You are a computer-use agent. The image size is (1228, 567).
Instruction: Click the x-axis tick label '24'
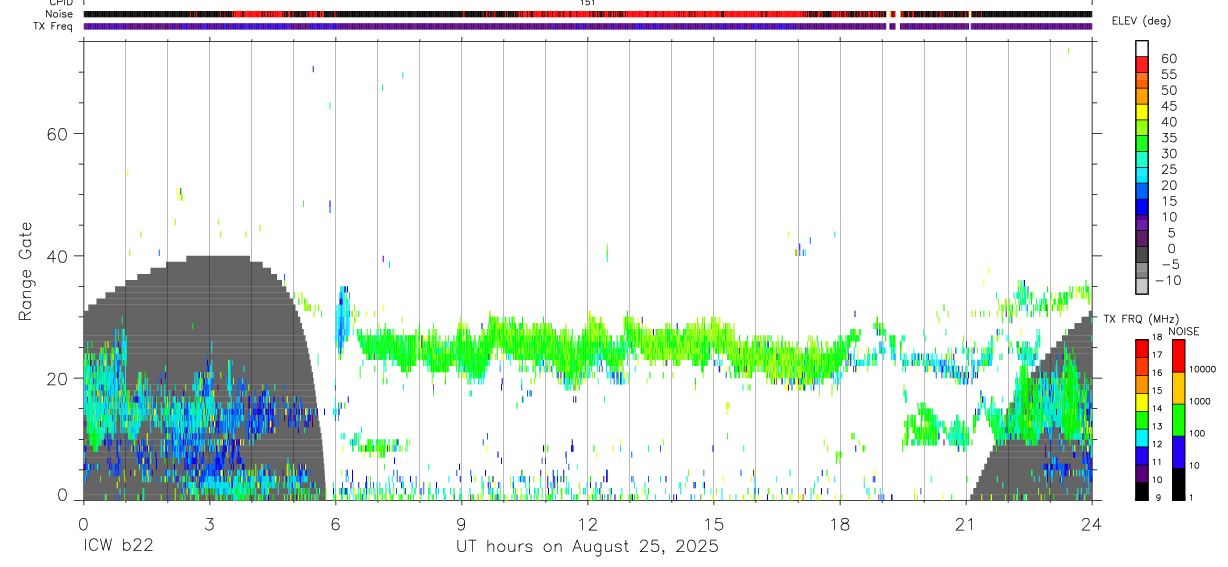(x=1091, y=523)
